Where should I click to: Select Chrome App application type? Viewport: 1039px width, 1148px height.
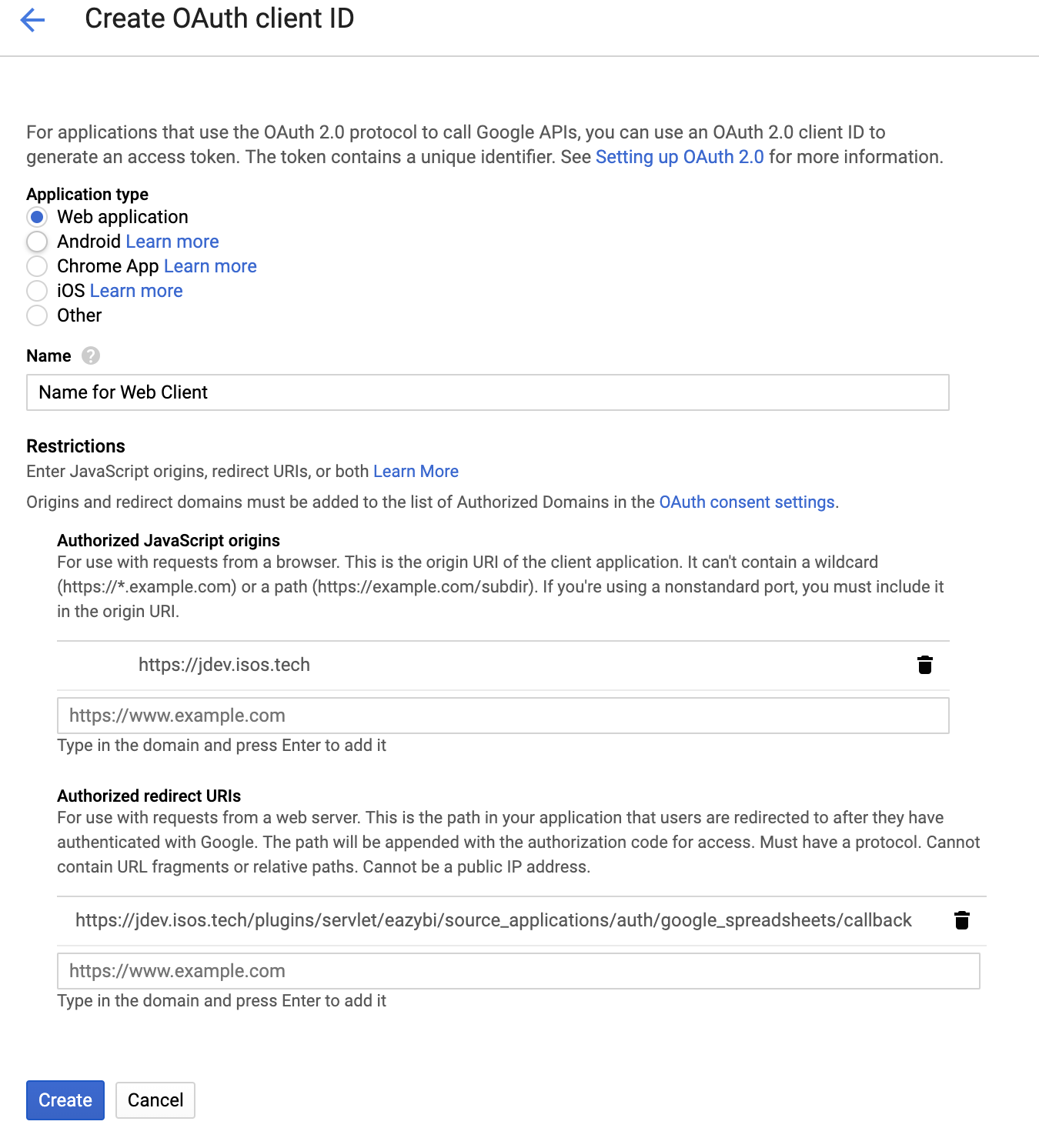coord(37,266)
